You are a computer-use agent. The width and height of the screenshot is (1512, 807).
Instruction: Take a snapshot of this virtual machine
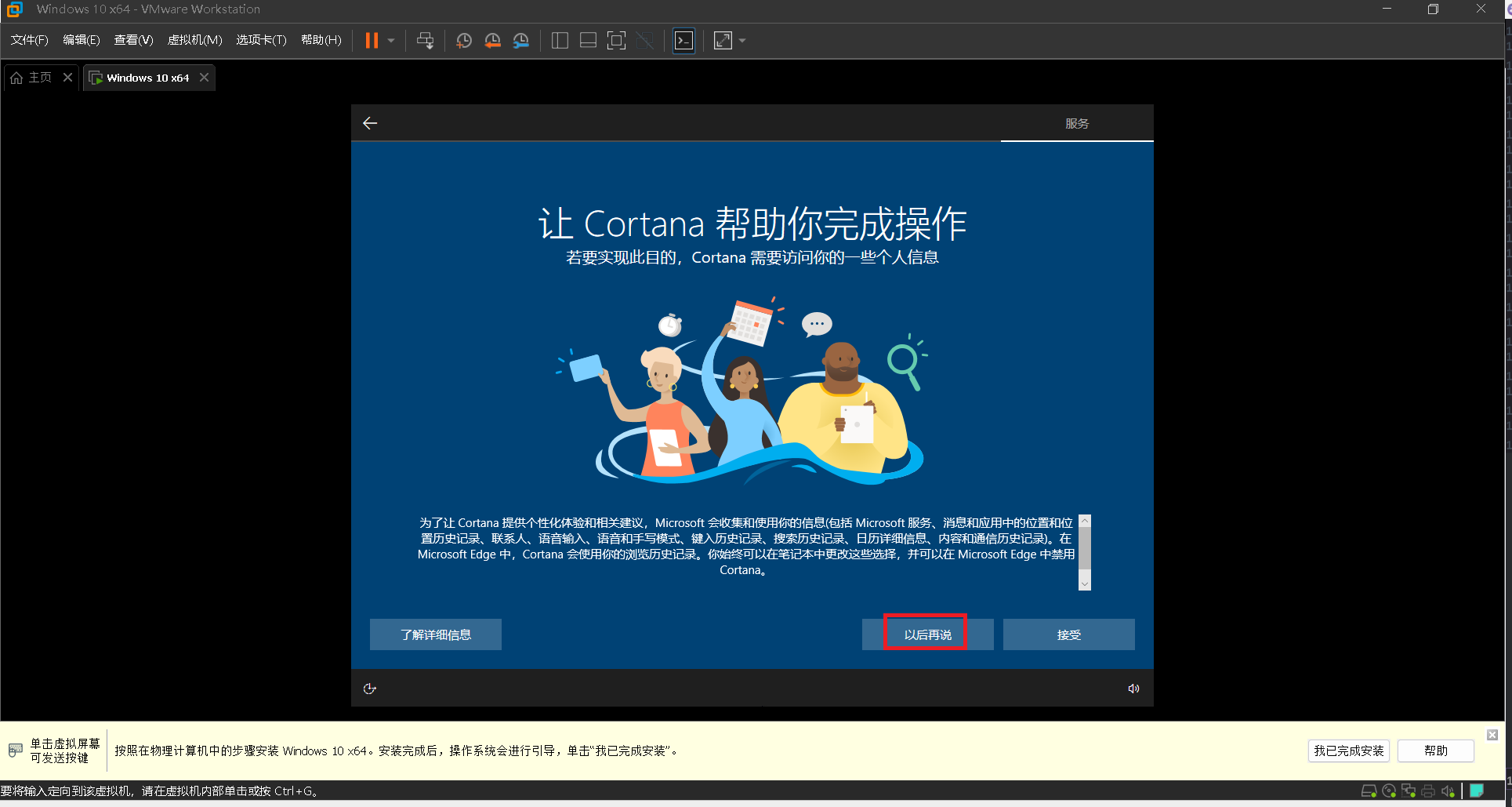(464, 41)
